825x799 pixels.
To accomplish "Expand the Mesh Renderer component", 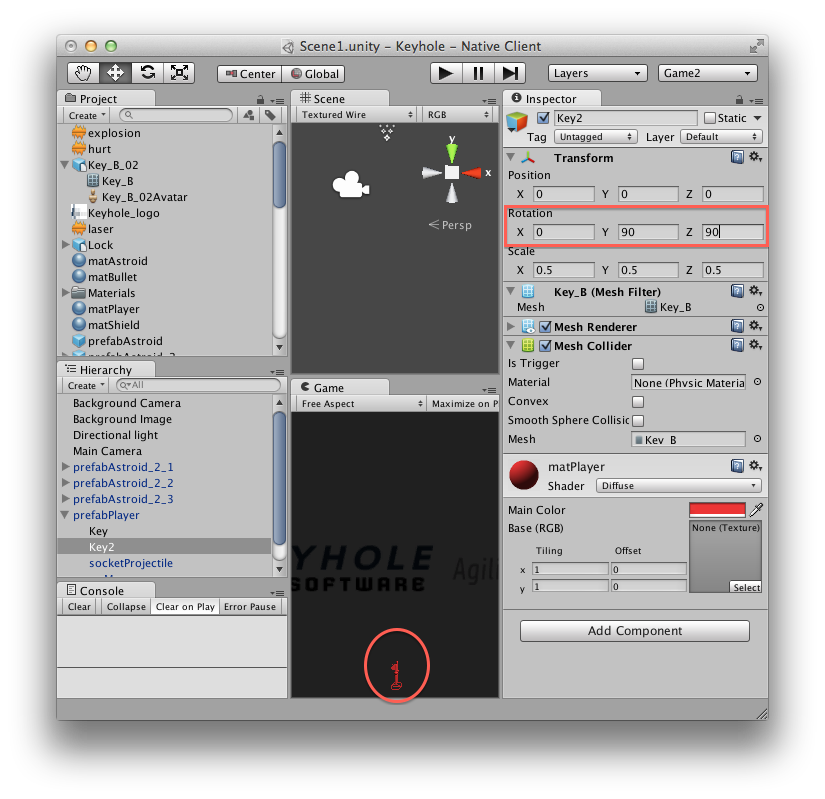I will (512, 327).
